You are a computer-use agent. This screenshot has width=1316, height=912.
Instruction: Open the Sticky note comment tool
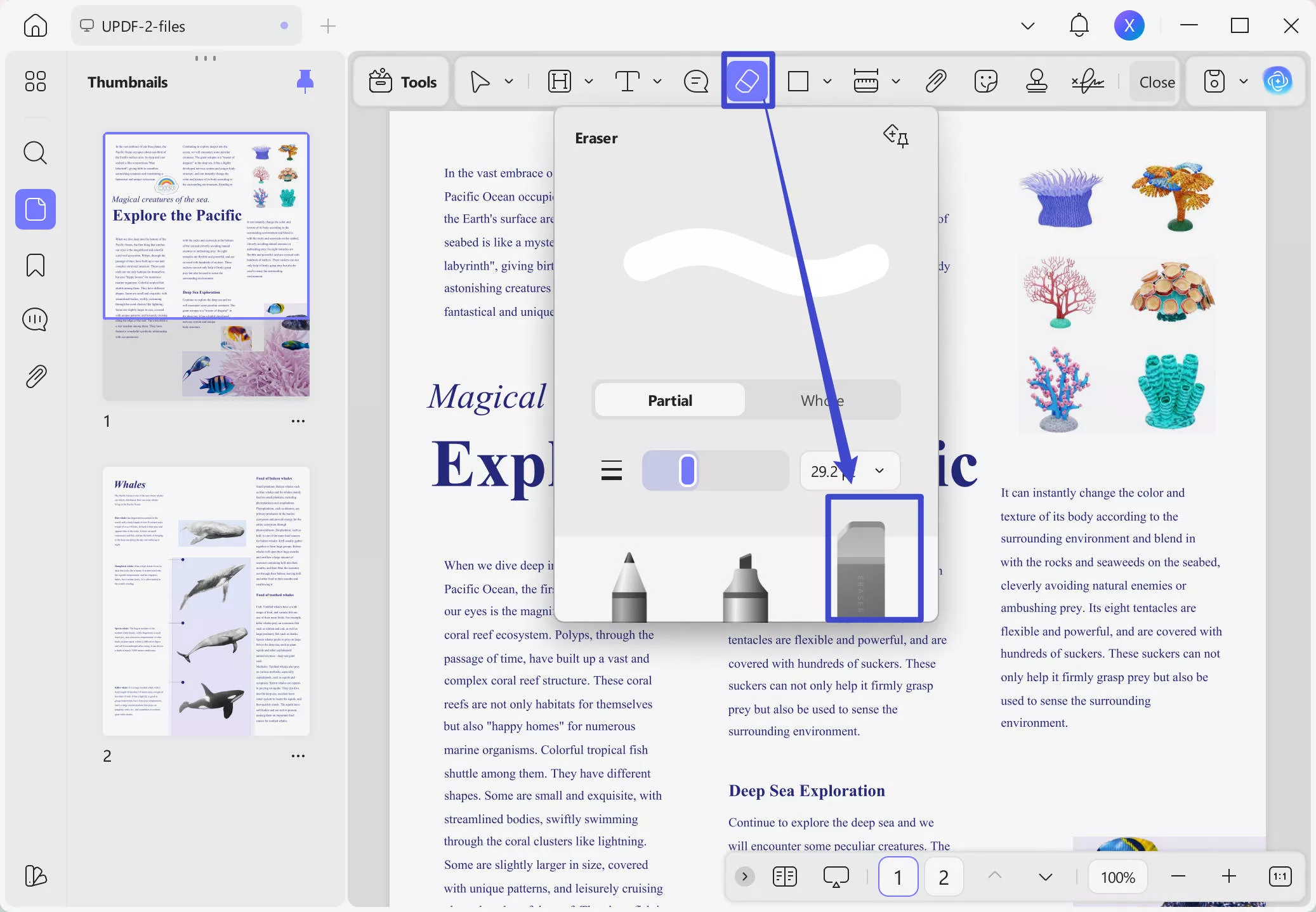point(696,81)
